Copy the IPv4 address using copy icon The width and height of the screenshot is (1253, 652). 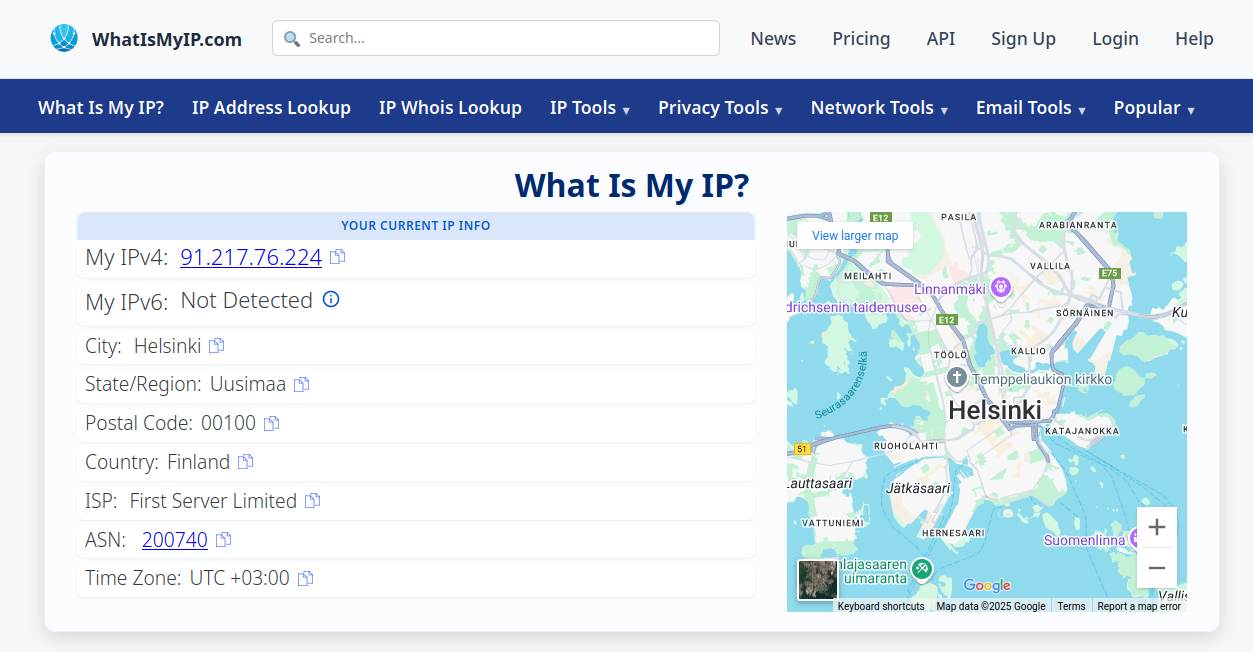[x=338, y=257]
